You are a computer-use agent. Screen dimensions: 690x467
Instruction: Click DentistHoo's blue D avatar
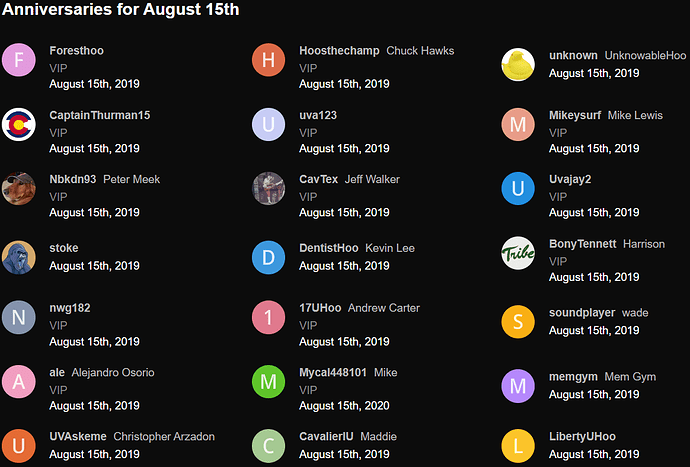tap(268, 257)
